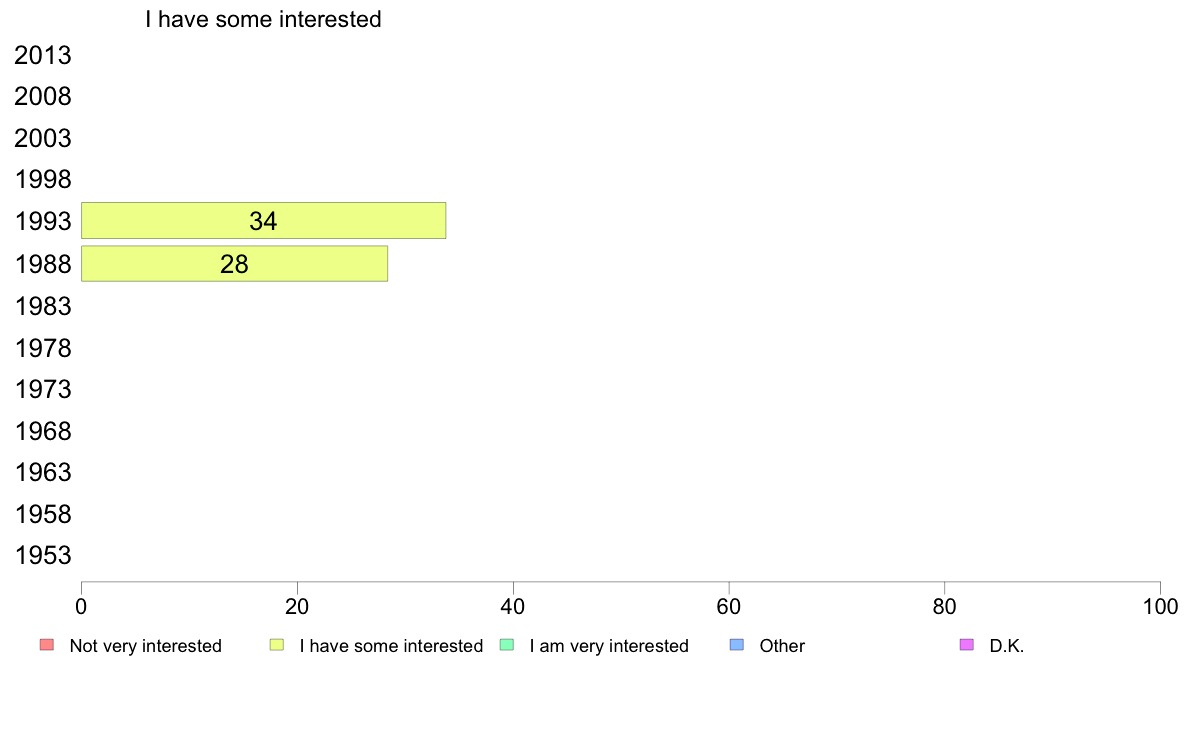The height and width of the screenshot is (736, 1188).
Task: Click the green I am very interested swatch
Action: point(507,645)
